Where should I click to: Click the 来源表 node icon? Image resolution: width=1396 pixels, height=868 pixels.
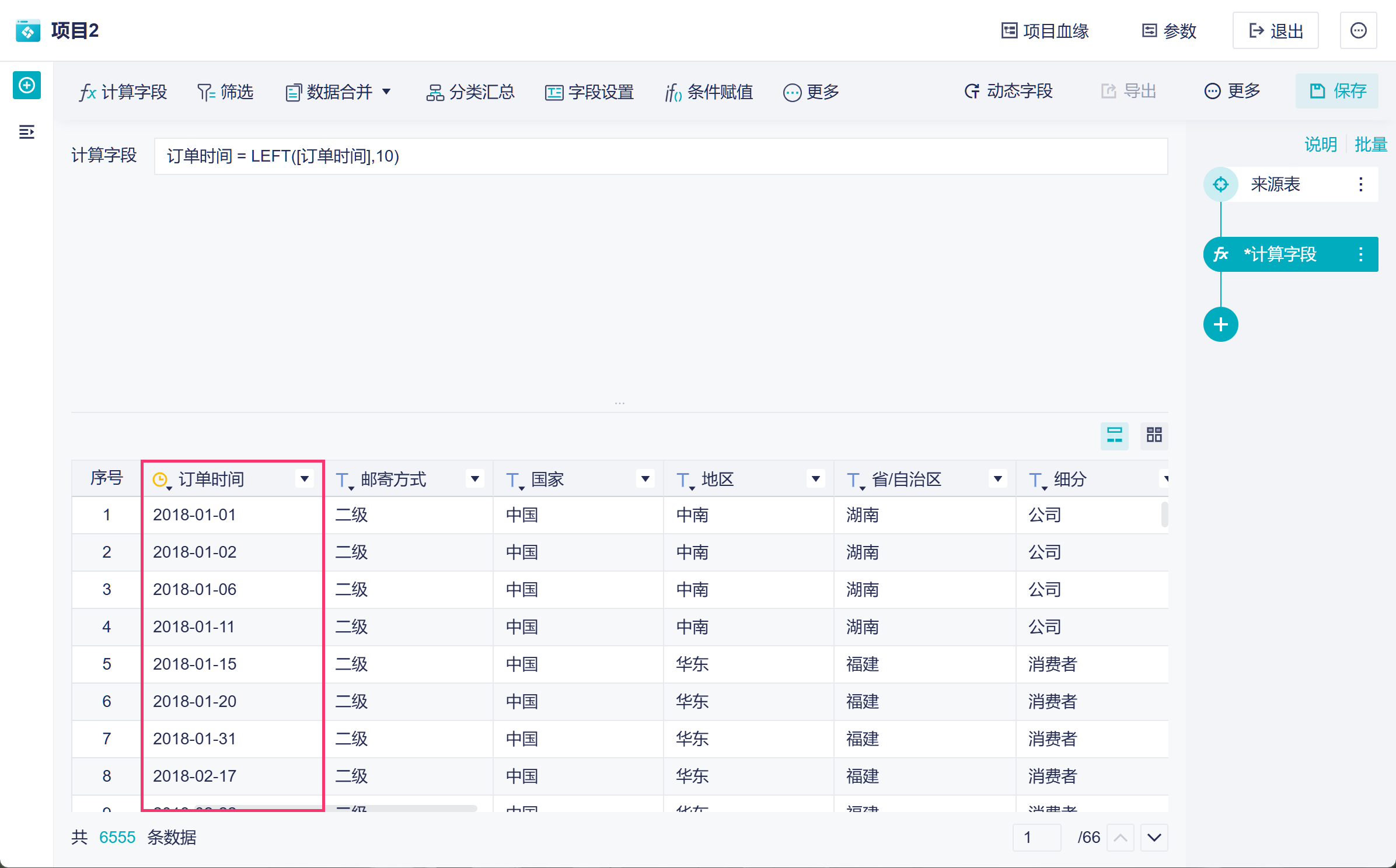1220,184
